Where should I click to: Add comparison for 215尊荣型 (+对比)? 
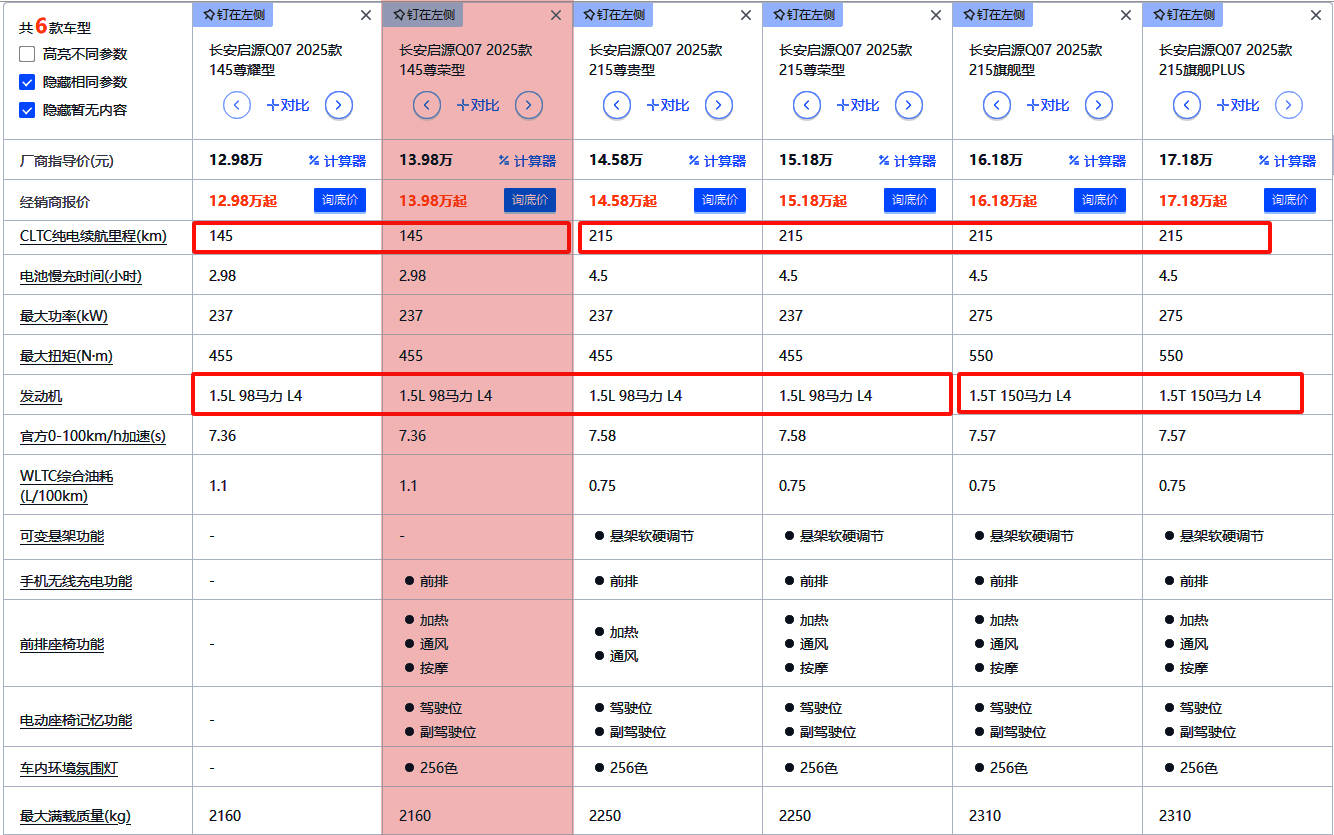click(858, 105)
